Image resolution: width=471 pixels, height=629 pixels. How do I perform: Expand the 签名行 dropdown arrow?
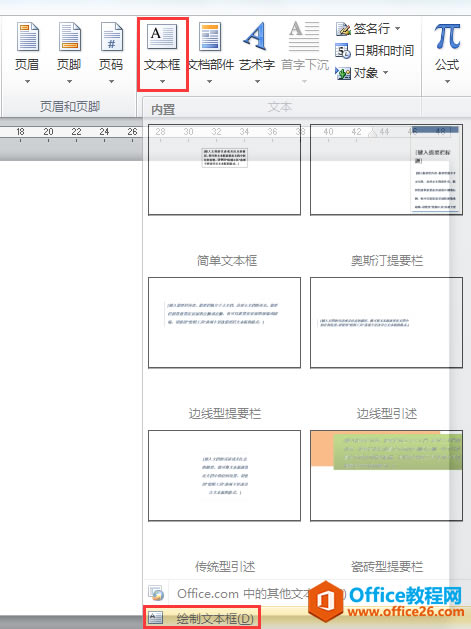[398, 28]
